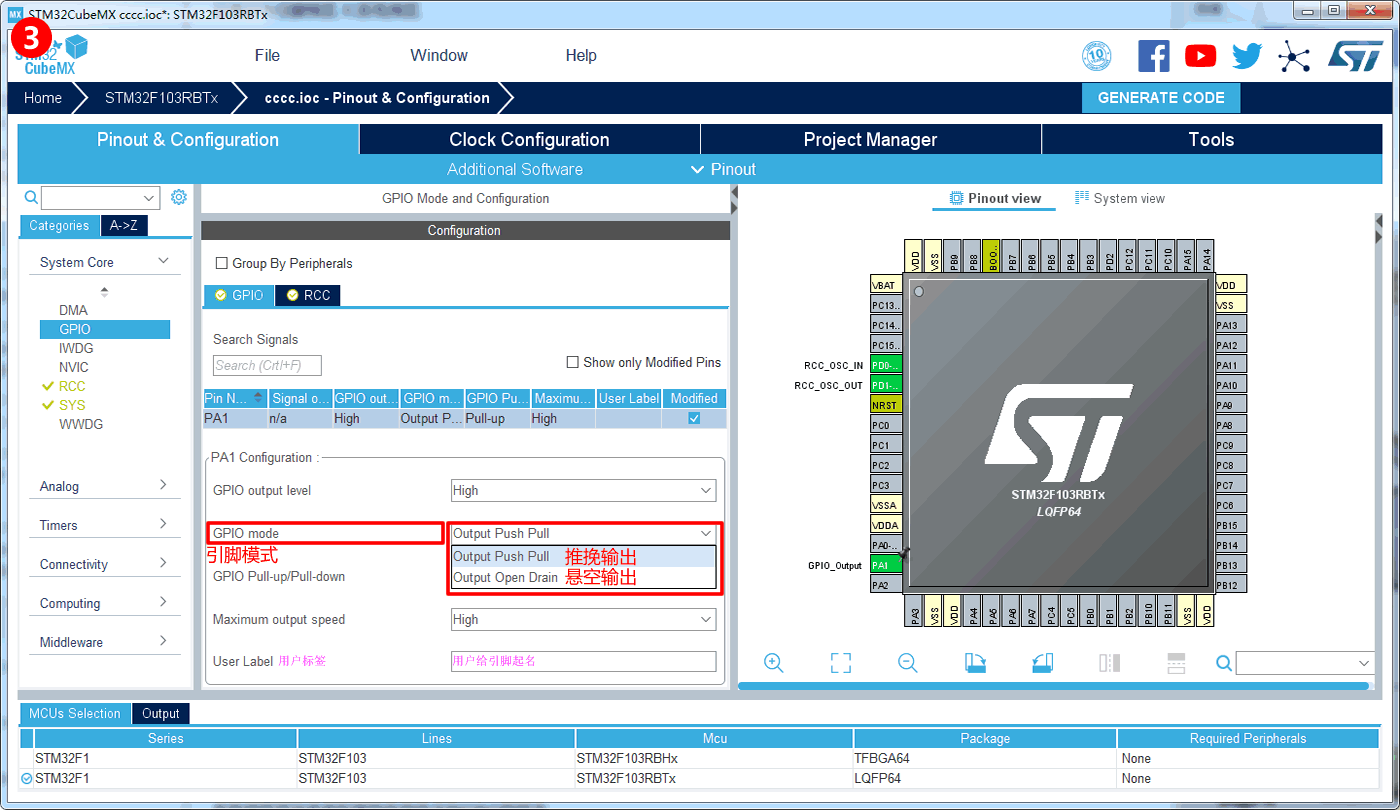
Task: Open the File menu
Action: (267, 56)
